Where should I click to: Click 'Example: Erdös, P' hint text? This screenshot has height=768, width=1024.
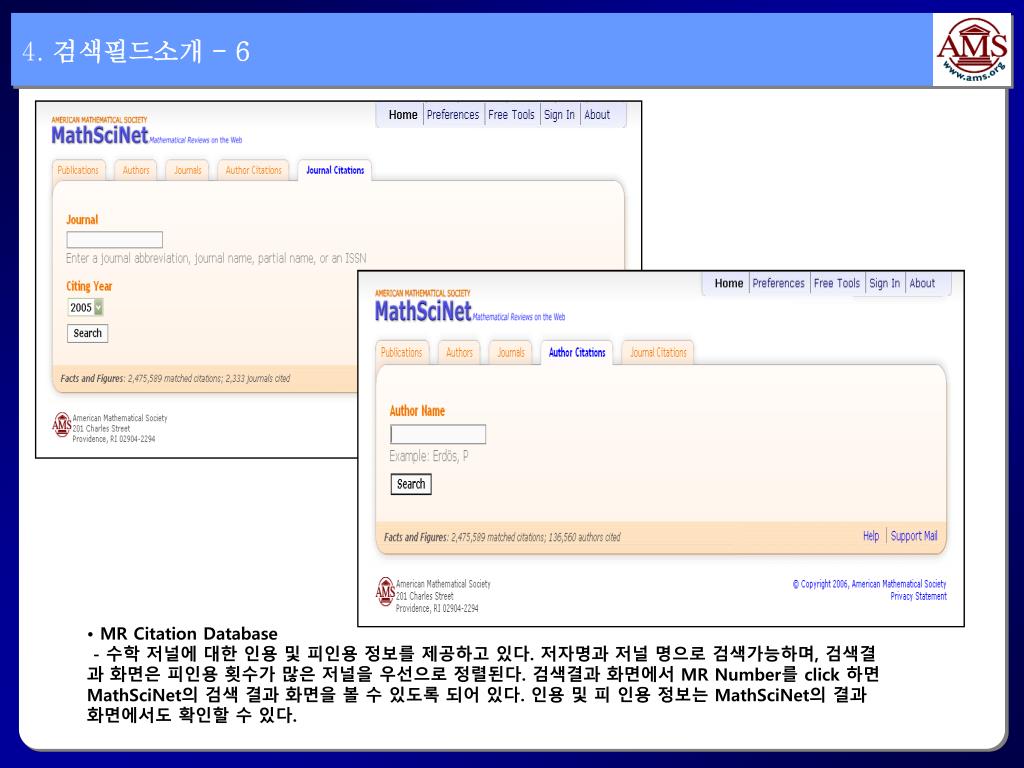428,456
